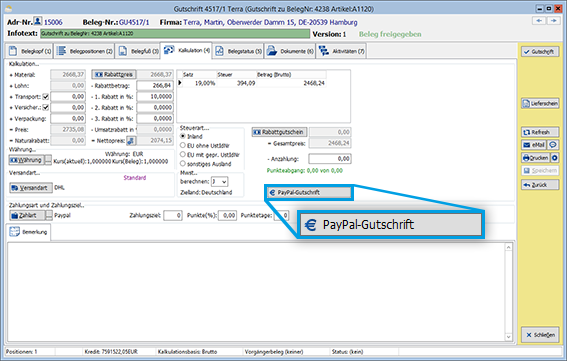The image size is (567, 361).
Task: Click the row pointer arrow in tax table
Action: pyautogui.click(x=180, y=83)
